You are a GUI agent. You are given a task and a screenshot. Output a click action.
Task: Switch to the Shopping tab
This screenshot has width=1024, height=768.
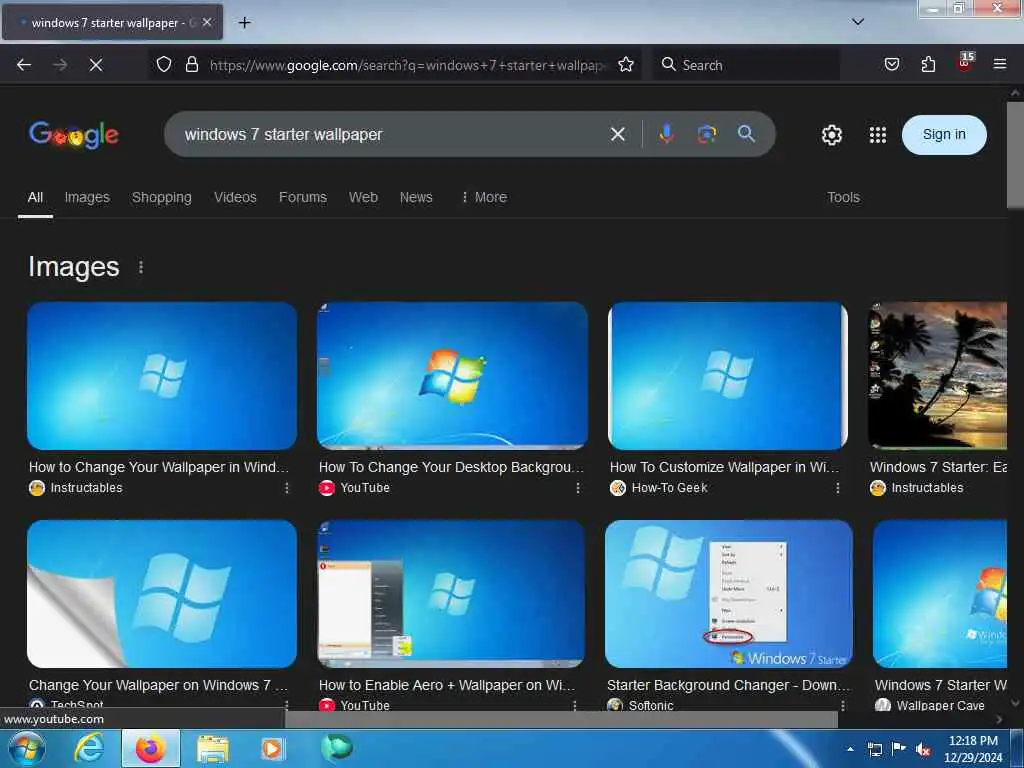point(162,197)
